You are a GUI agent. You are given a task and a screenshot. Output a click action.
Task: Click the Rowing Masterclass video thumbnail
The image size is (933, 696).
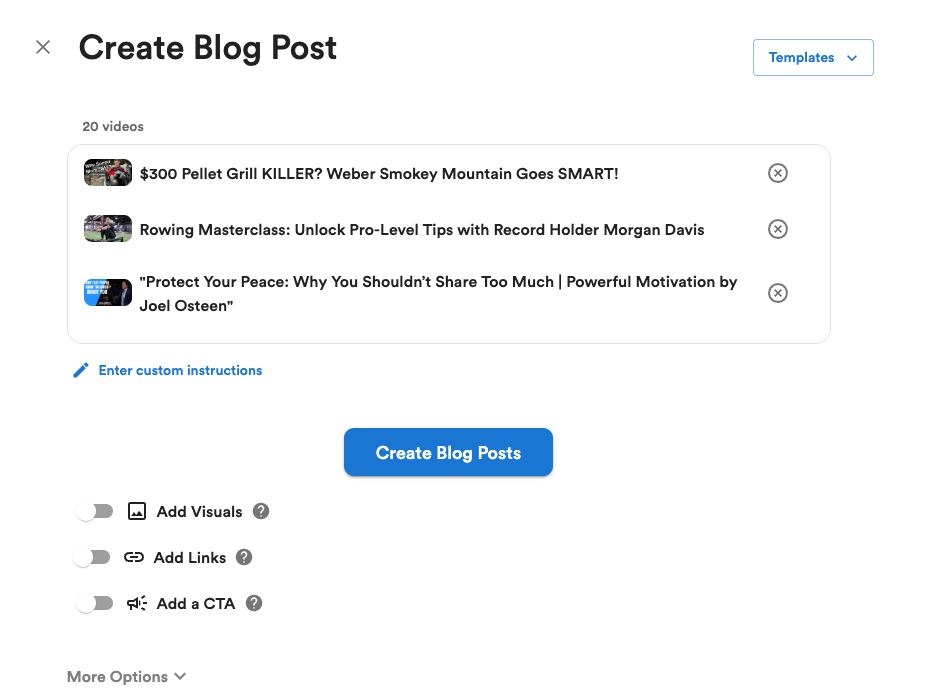[108, 229]
